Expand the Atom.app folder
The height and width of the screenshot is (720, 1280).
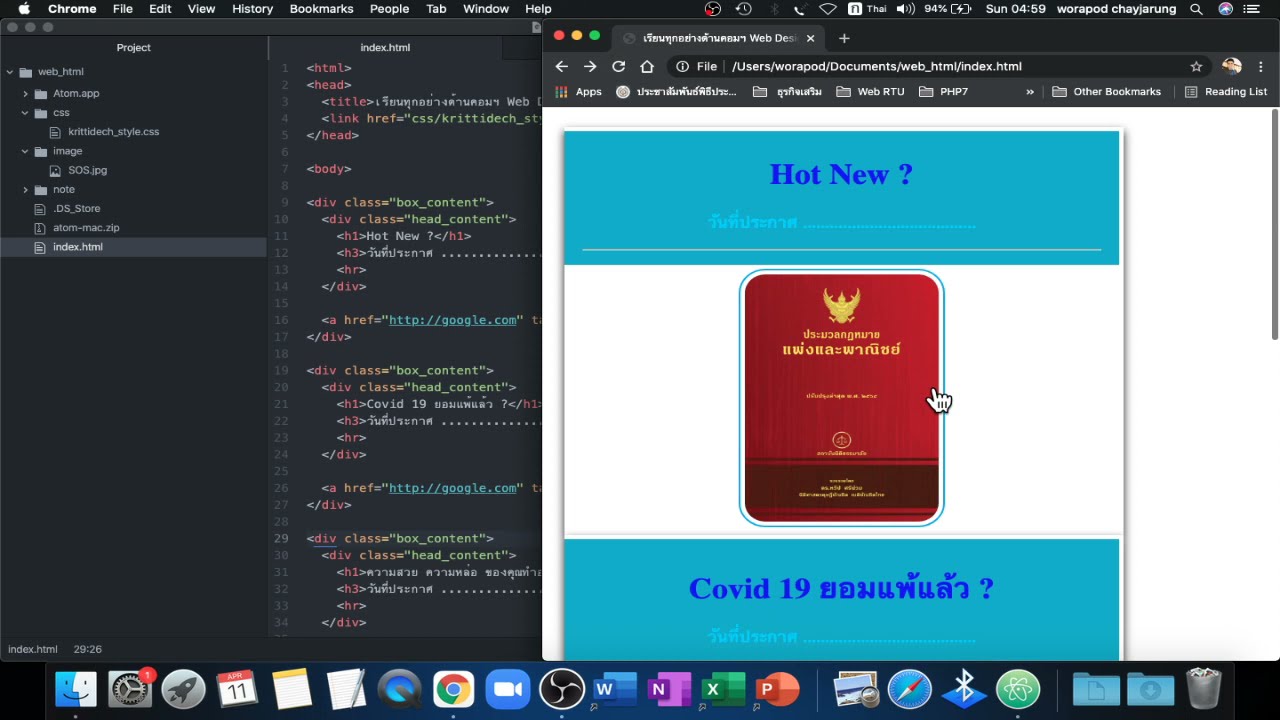[x=25, y=93]
